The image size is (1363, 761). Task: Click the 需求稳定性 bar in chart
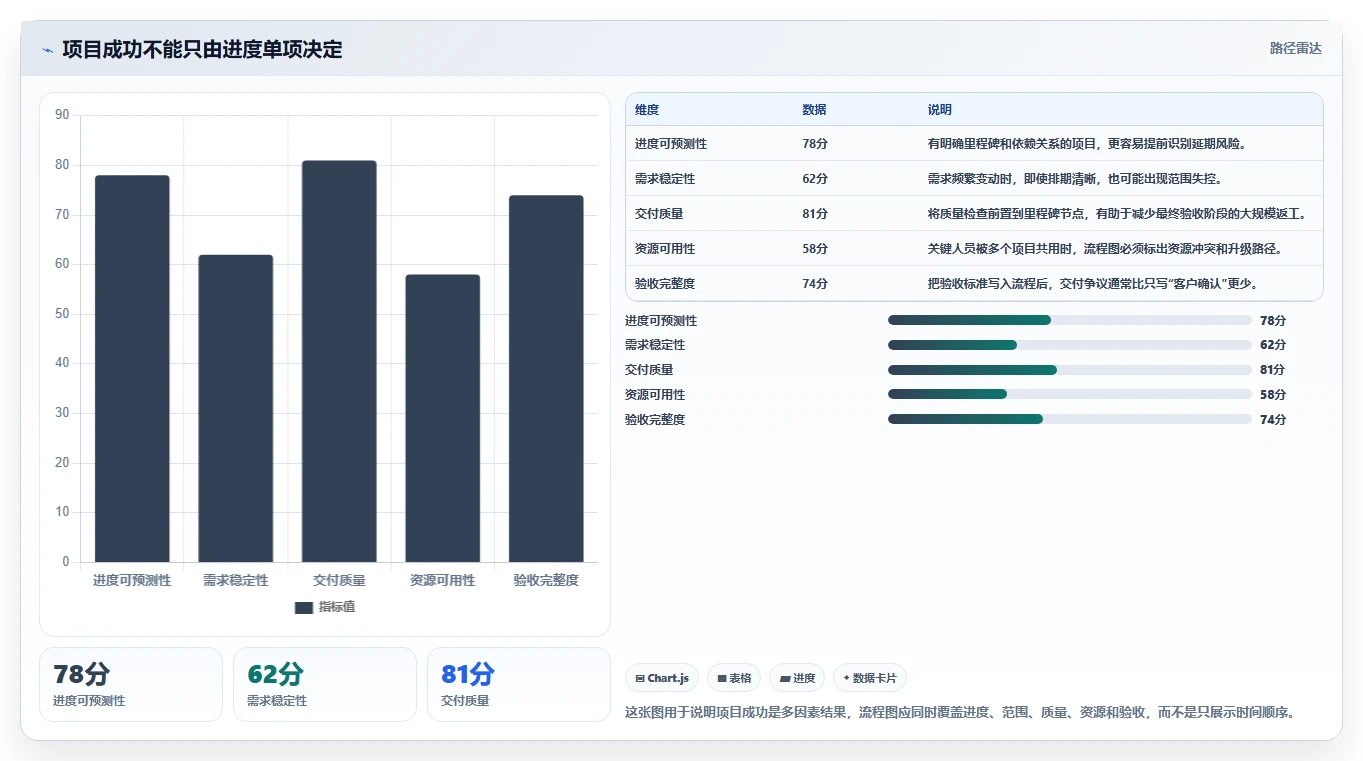point(235,409)
